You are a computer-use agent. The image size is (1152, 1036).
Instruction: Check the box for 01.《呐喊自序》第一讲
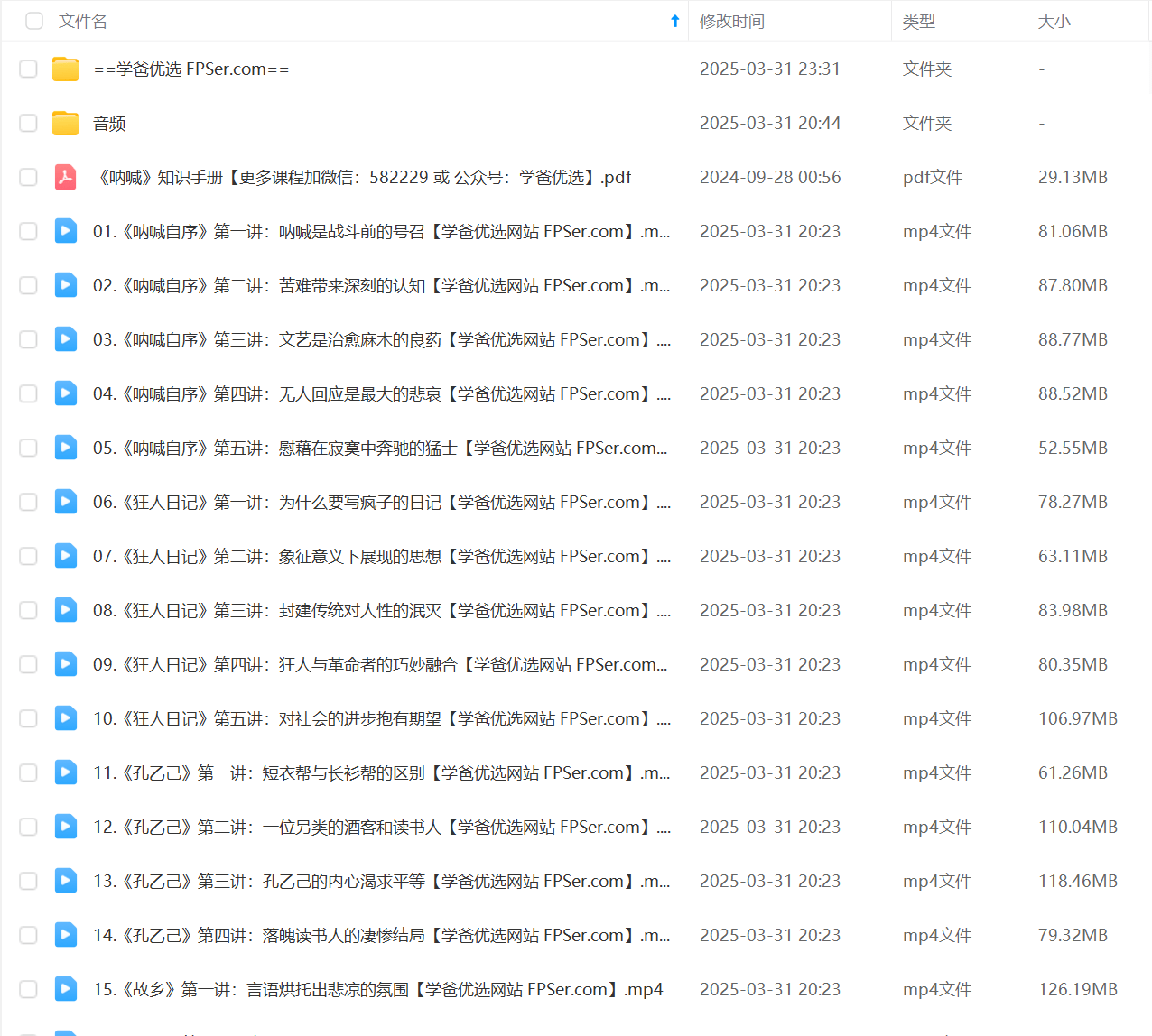tap(28, 231)
